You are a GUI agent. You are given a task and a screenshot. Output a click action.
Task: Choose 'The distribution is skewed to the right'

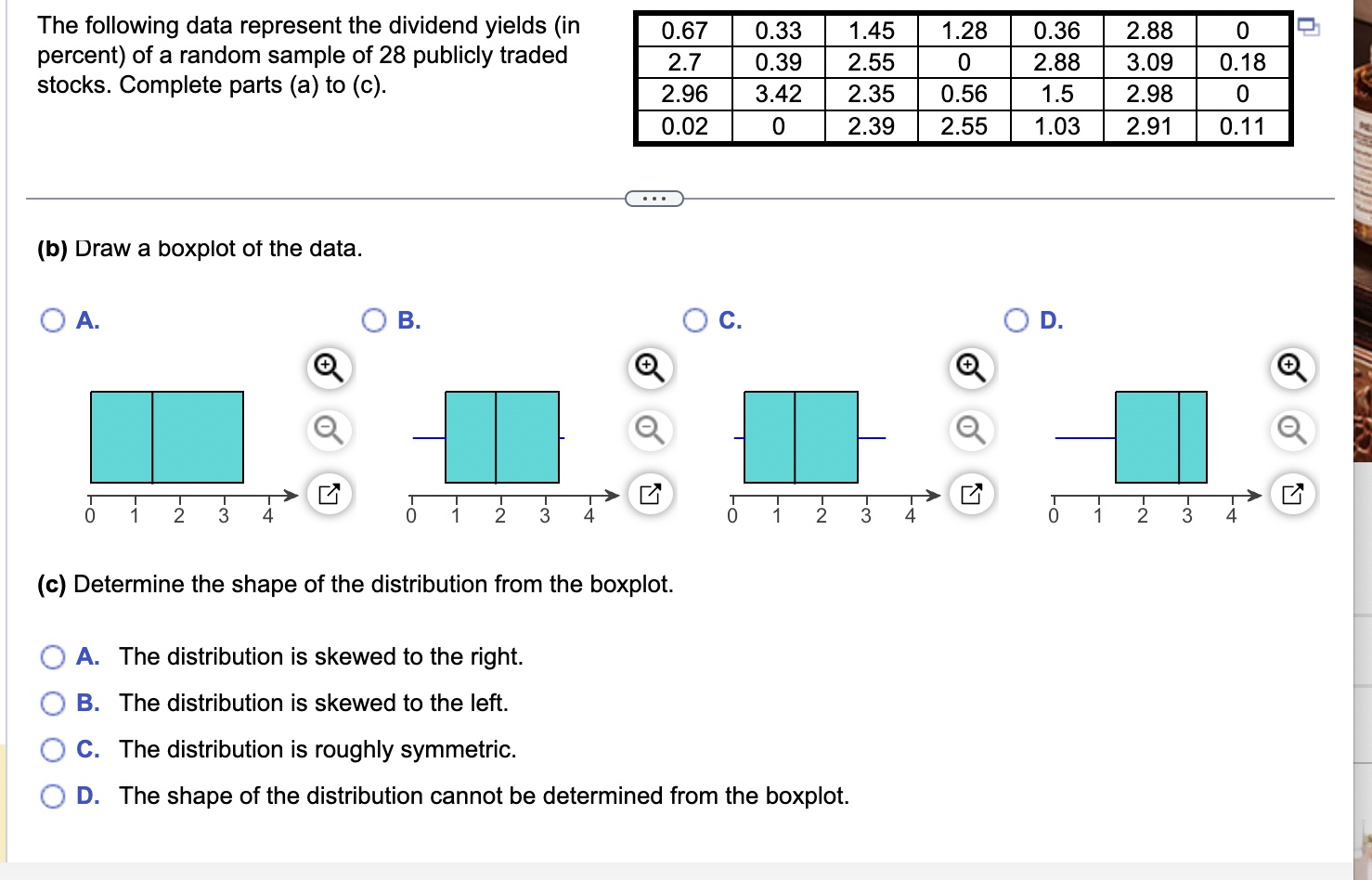click(x=53, y=656)
